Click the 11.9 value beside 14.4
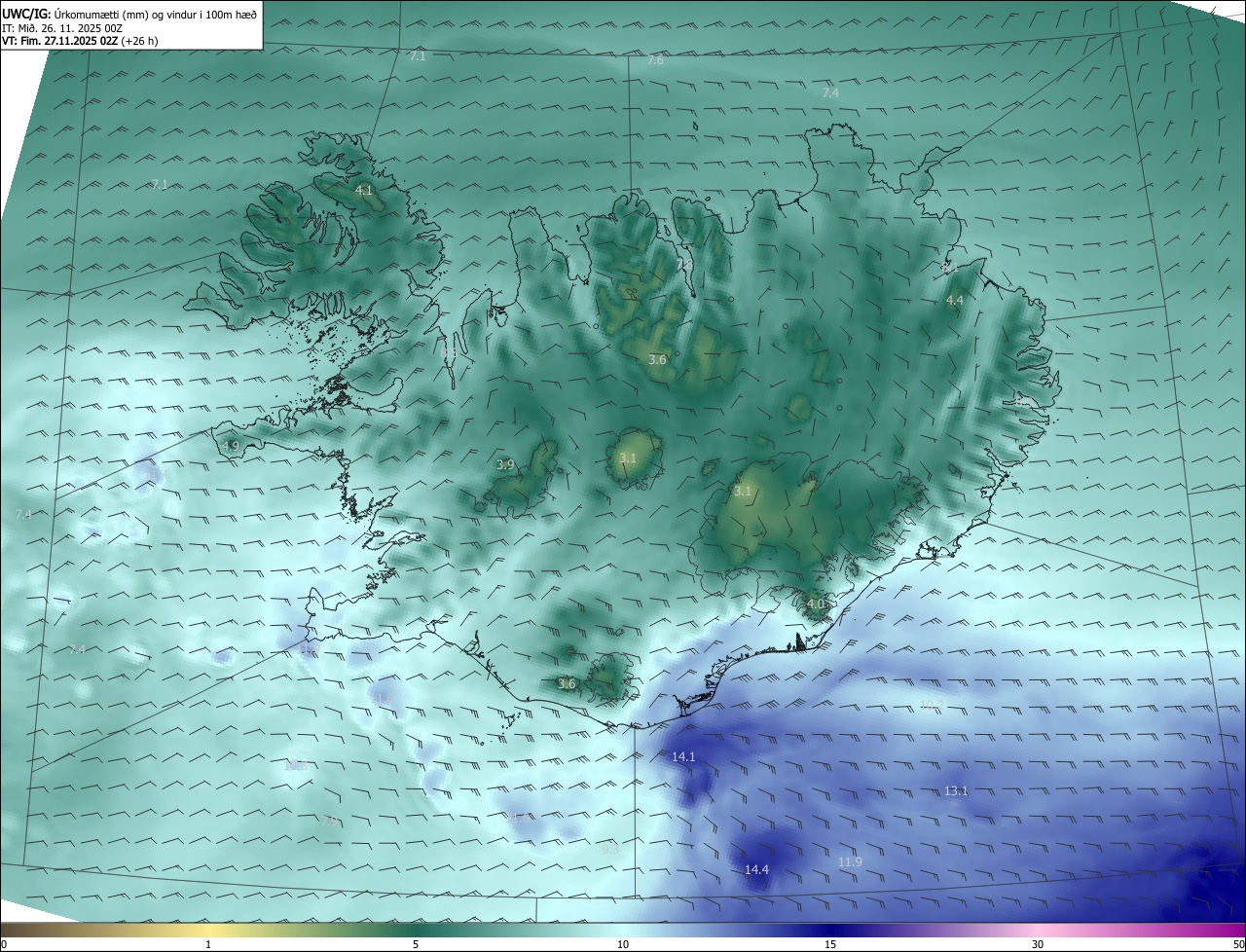 click(x=850, y=861)
